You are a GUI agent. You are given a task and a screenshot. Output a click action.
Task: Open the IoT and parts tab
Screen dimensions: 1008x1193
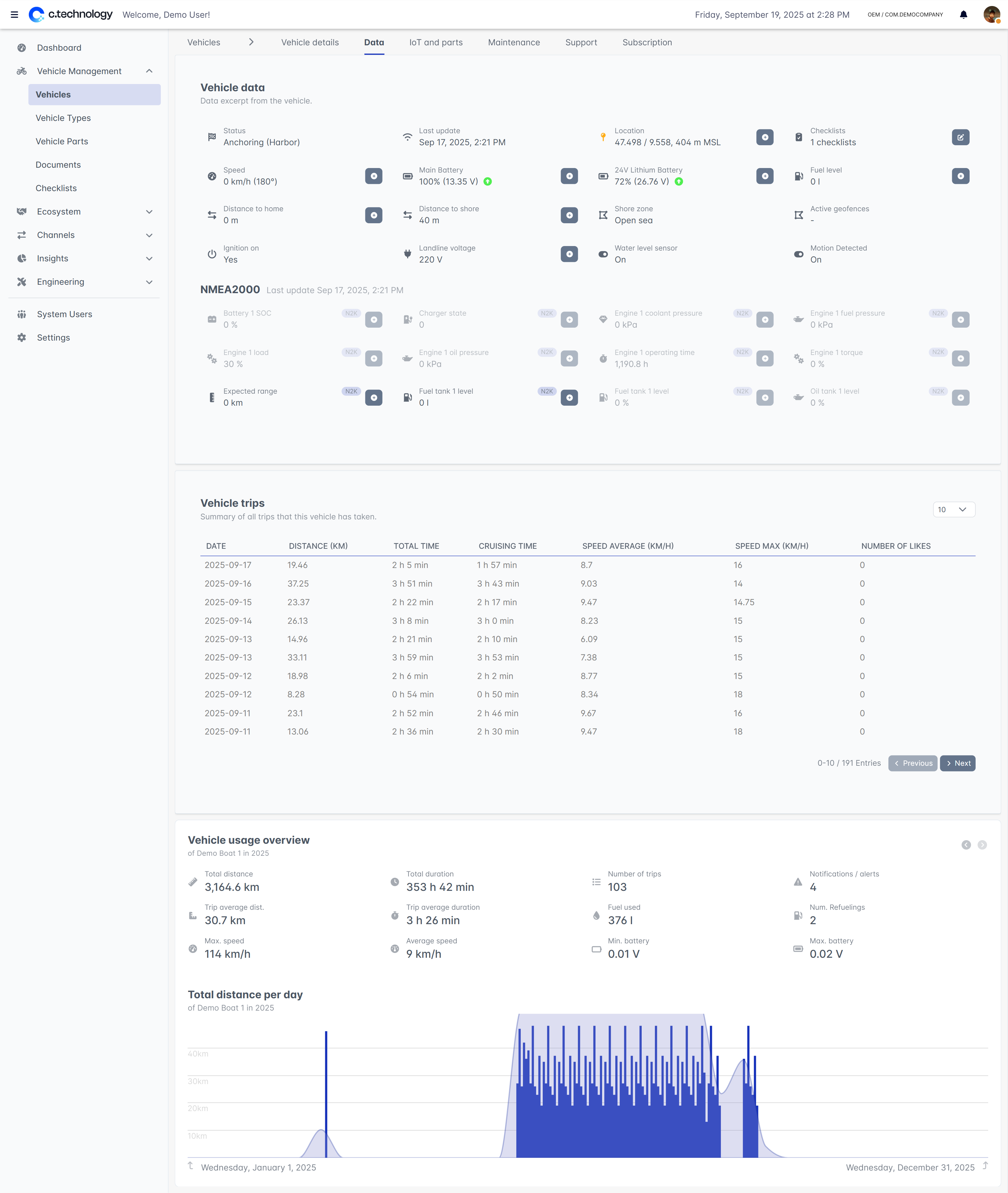[435, 42]
